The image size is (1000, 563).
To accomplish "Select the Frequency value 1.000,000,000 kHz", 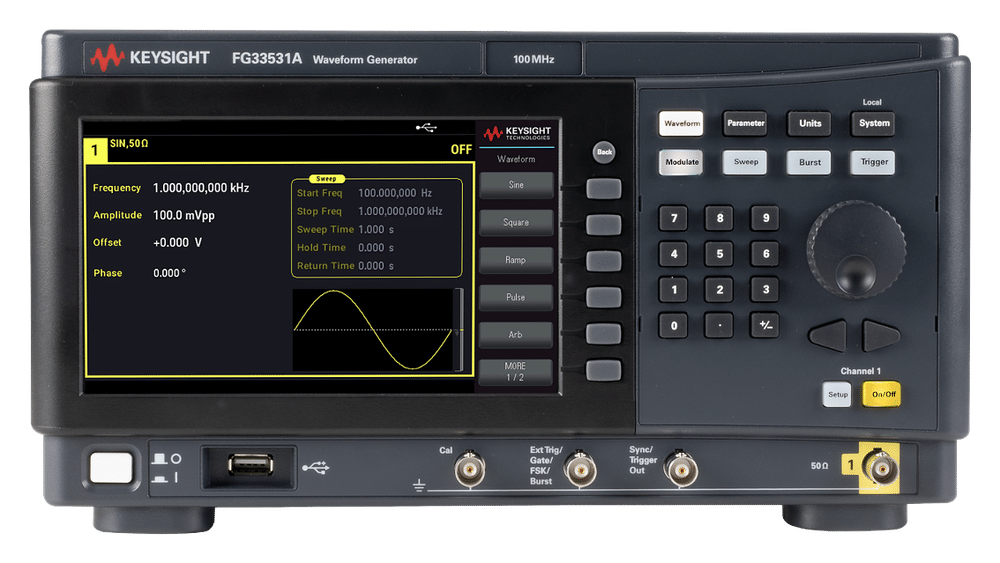I will coord(201,188).
